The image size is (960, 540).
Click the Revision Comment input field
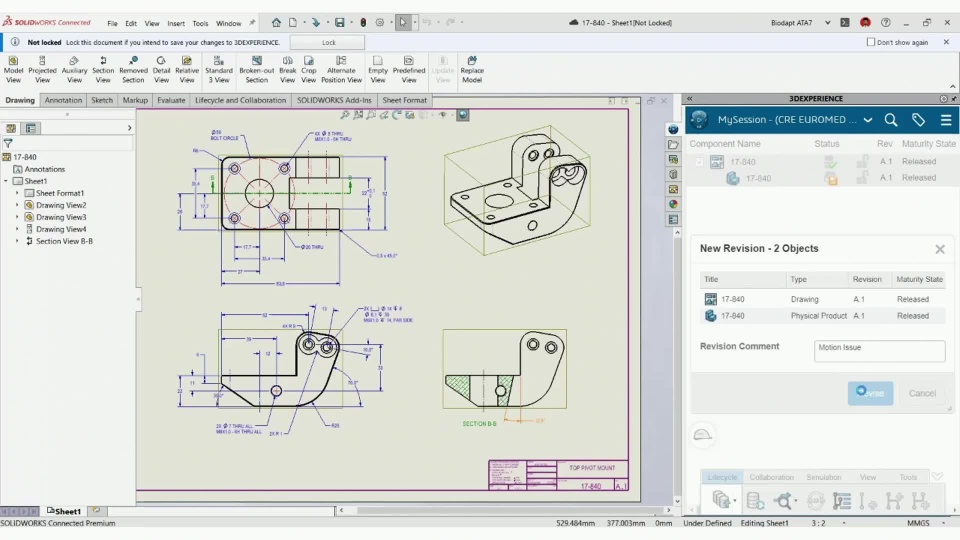tap(879, 351)
